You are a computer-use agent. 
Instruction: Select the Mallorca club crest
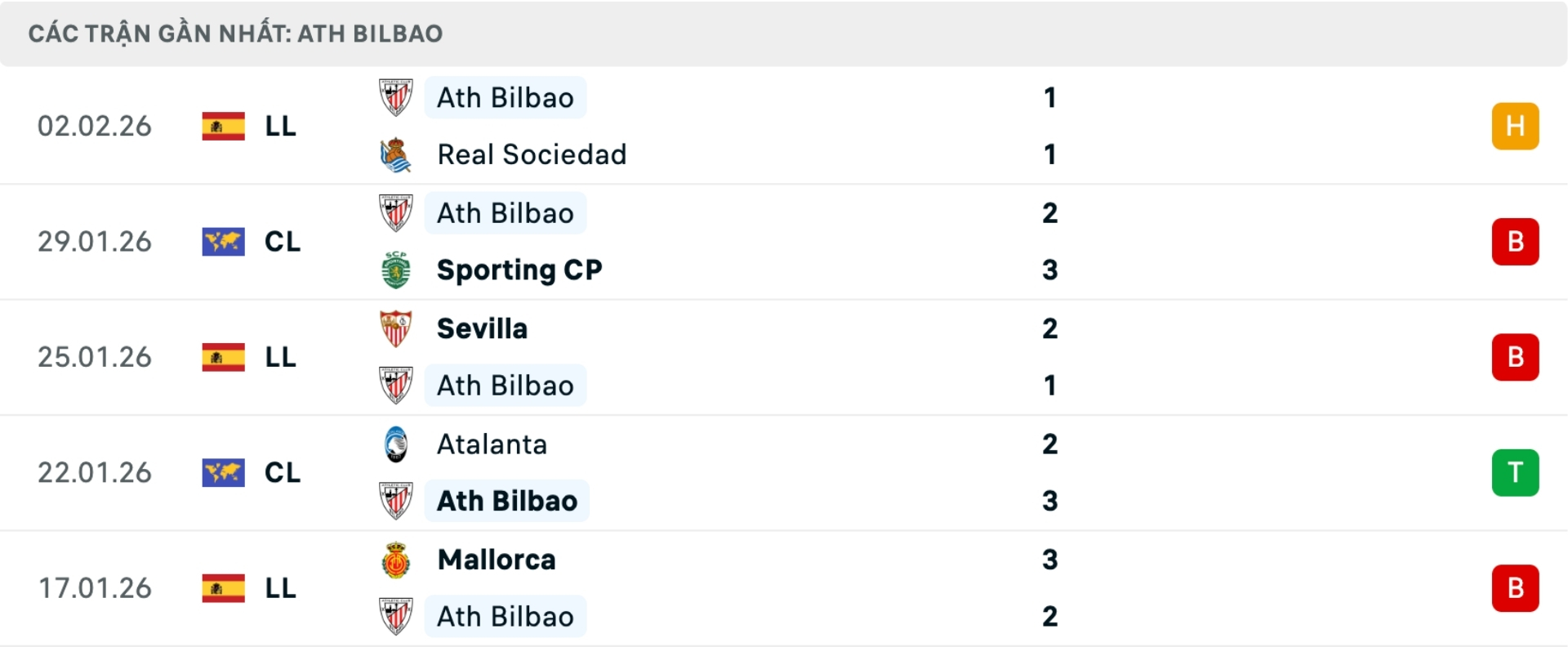[396, 560]
